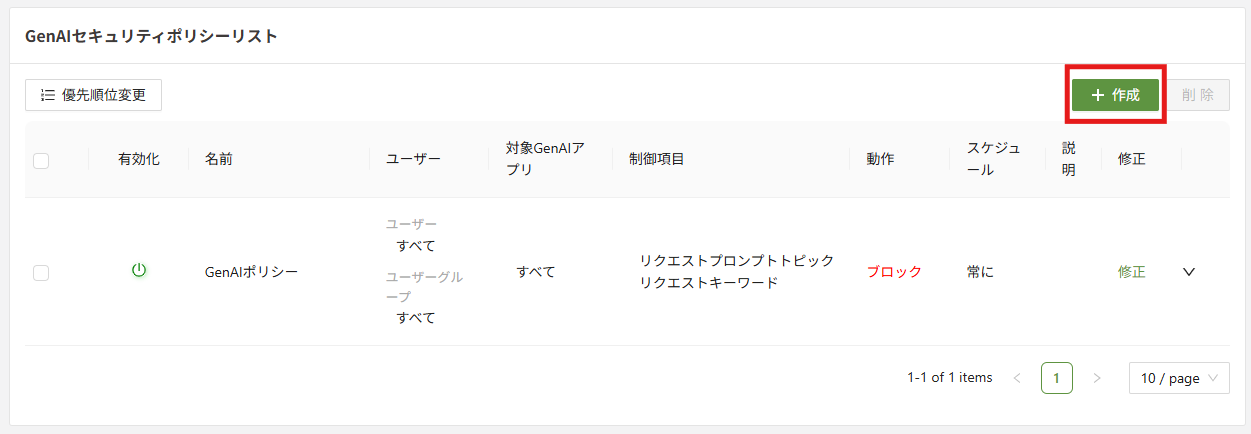Image resolution: width=1251 pixels, height=434 pixels.
Task: Expand the GenAIポリシー row chevron
Action: 1189,271
